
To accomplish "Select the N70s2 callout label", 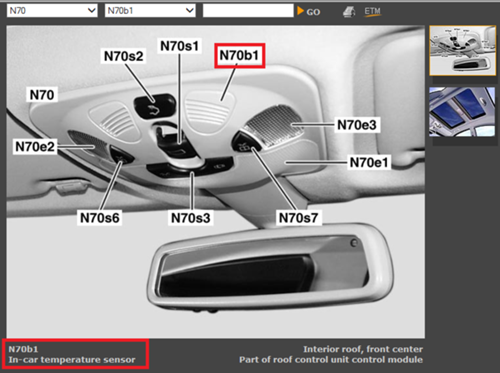I will pos(124,56).
